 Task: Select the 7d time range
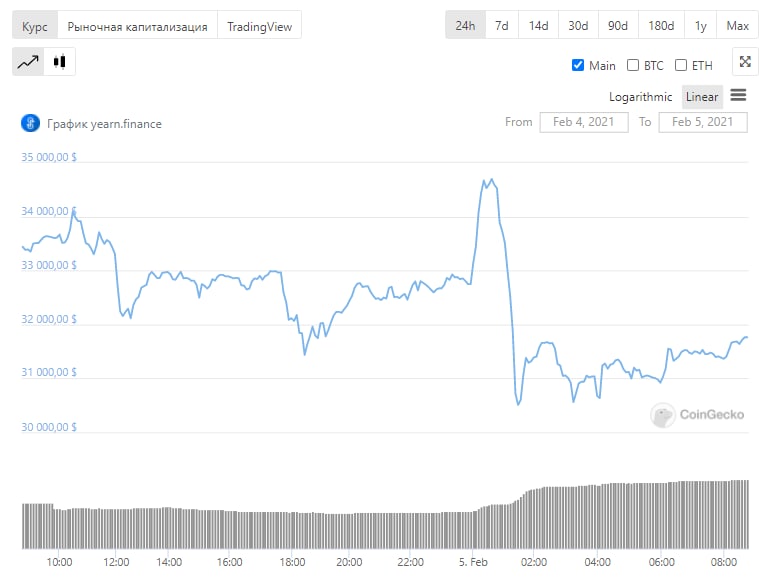[x=502, y=25]
